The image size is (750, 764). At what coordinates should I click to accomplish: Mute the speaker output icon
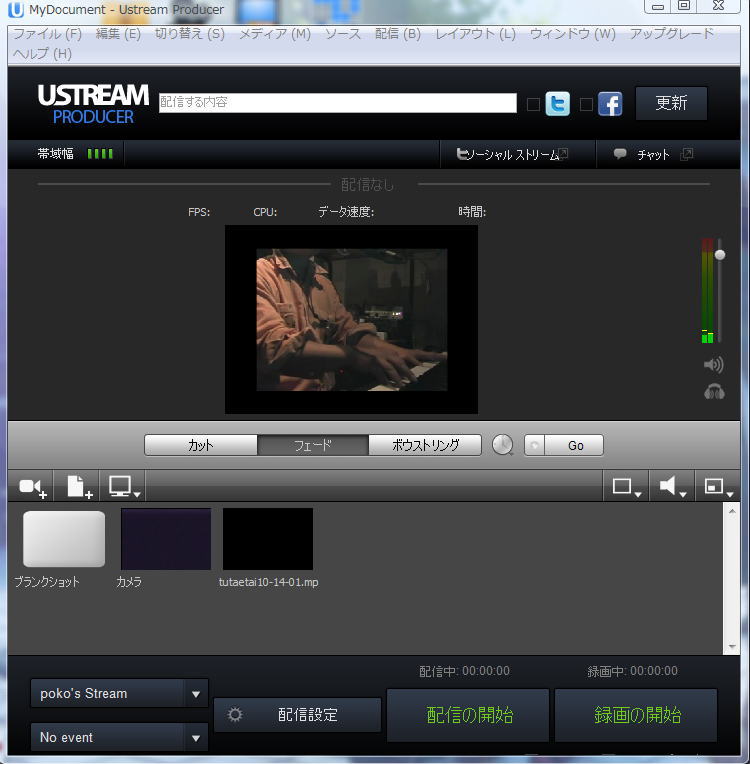tap(713, 364)
